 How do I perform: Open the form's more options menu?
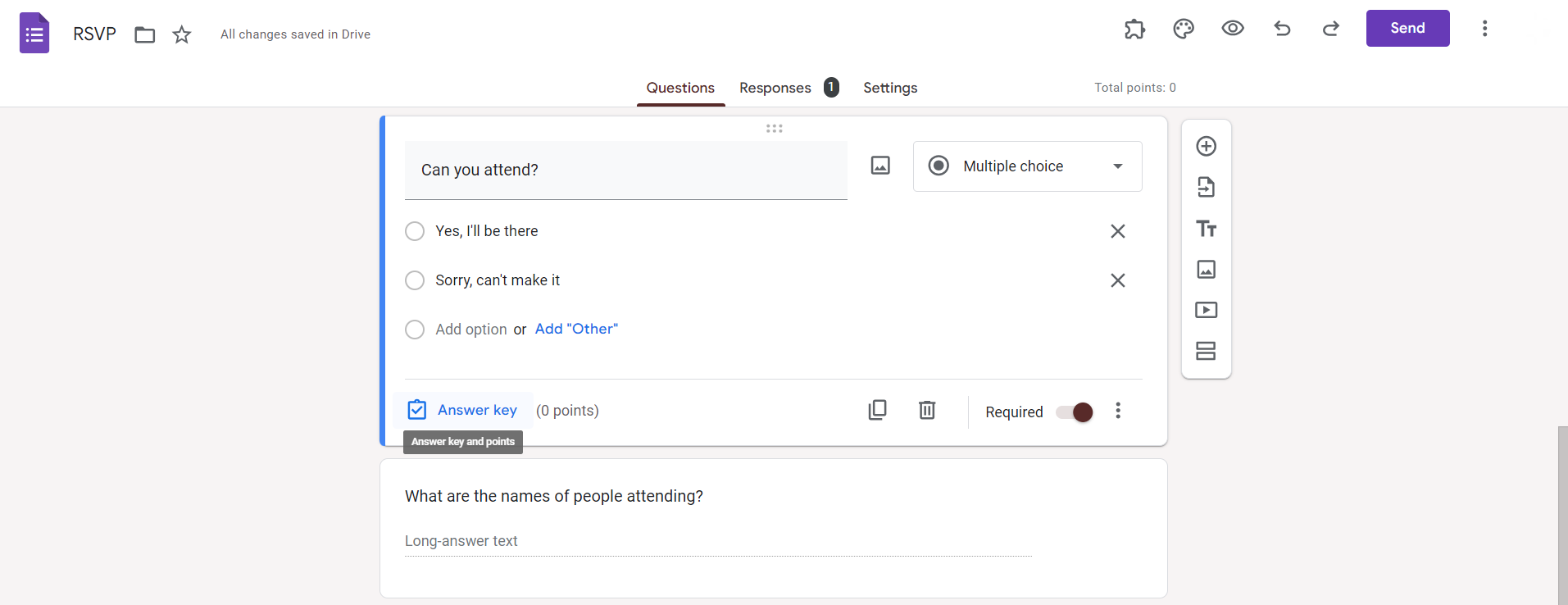pos(1484,29)
